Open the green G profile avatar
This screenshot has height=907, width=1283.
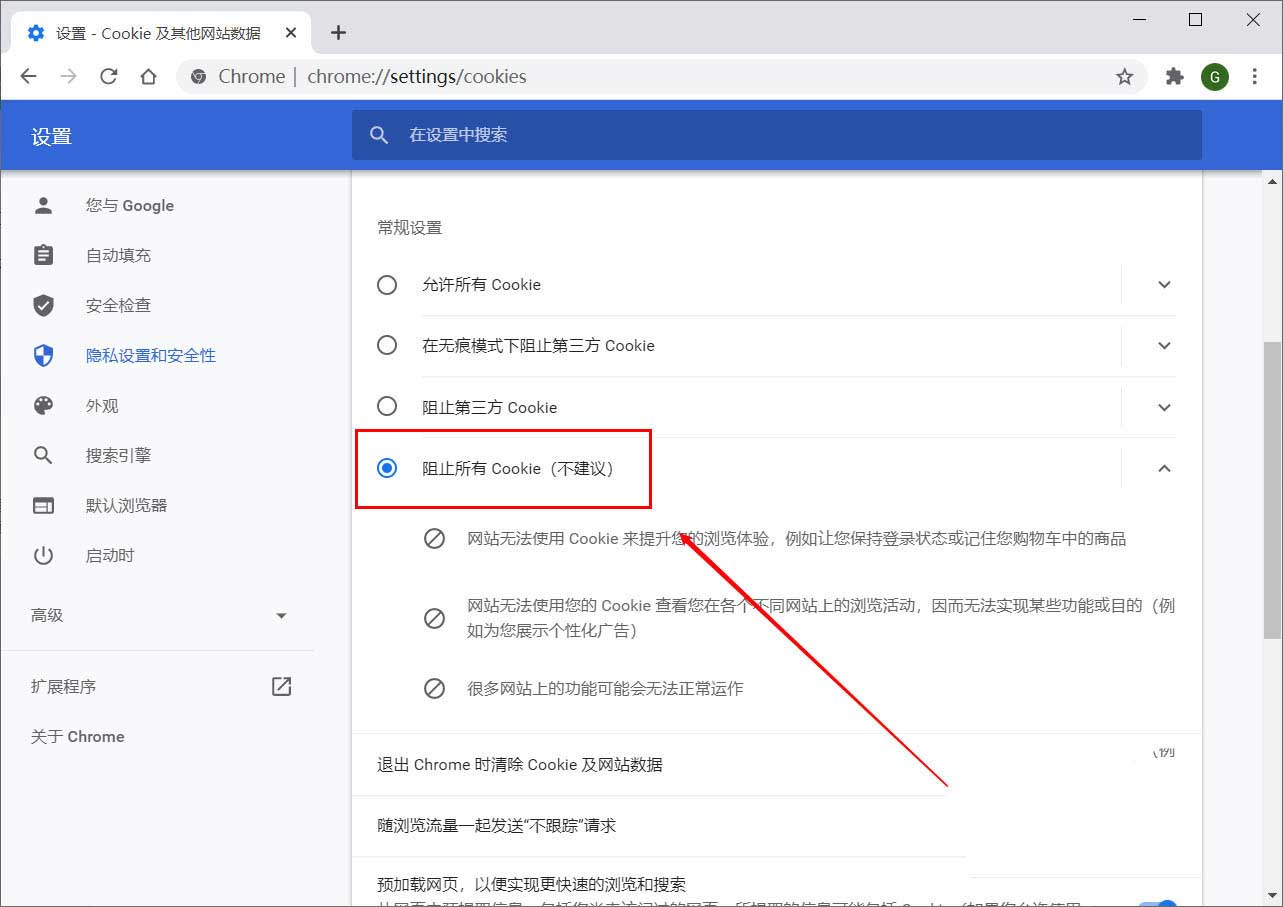(1215, 77)
